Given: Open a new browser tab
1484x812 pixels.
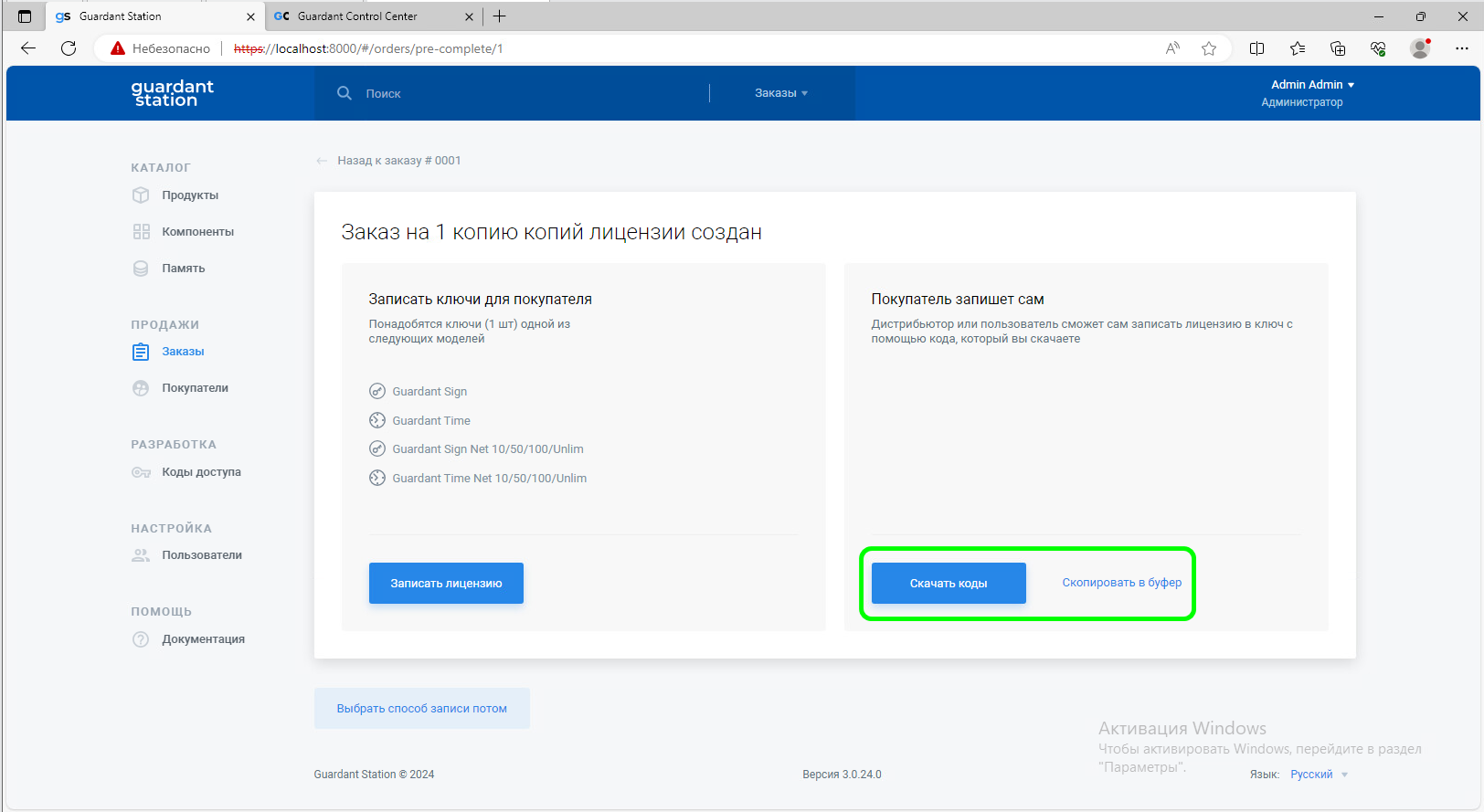Looking at the screenshot, I should (499, 16).
